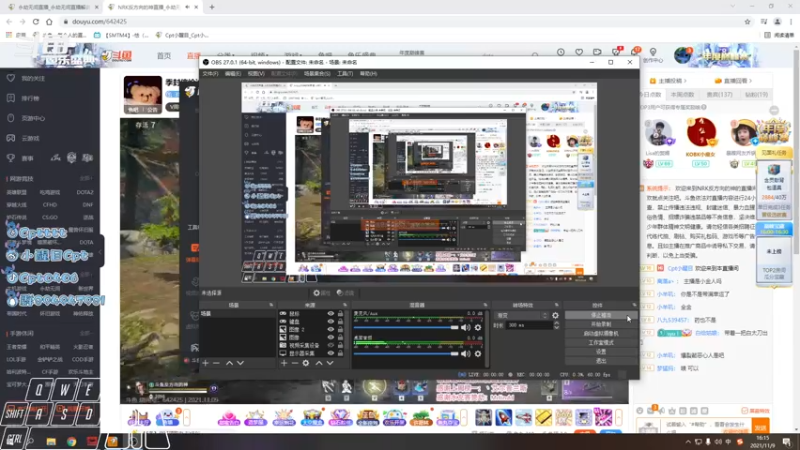The height and width of the screenshot is (450, 800).
Task: Pop out the Audio Mixer dock icon
Action: point(485,305)
